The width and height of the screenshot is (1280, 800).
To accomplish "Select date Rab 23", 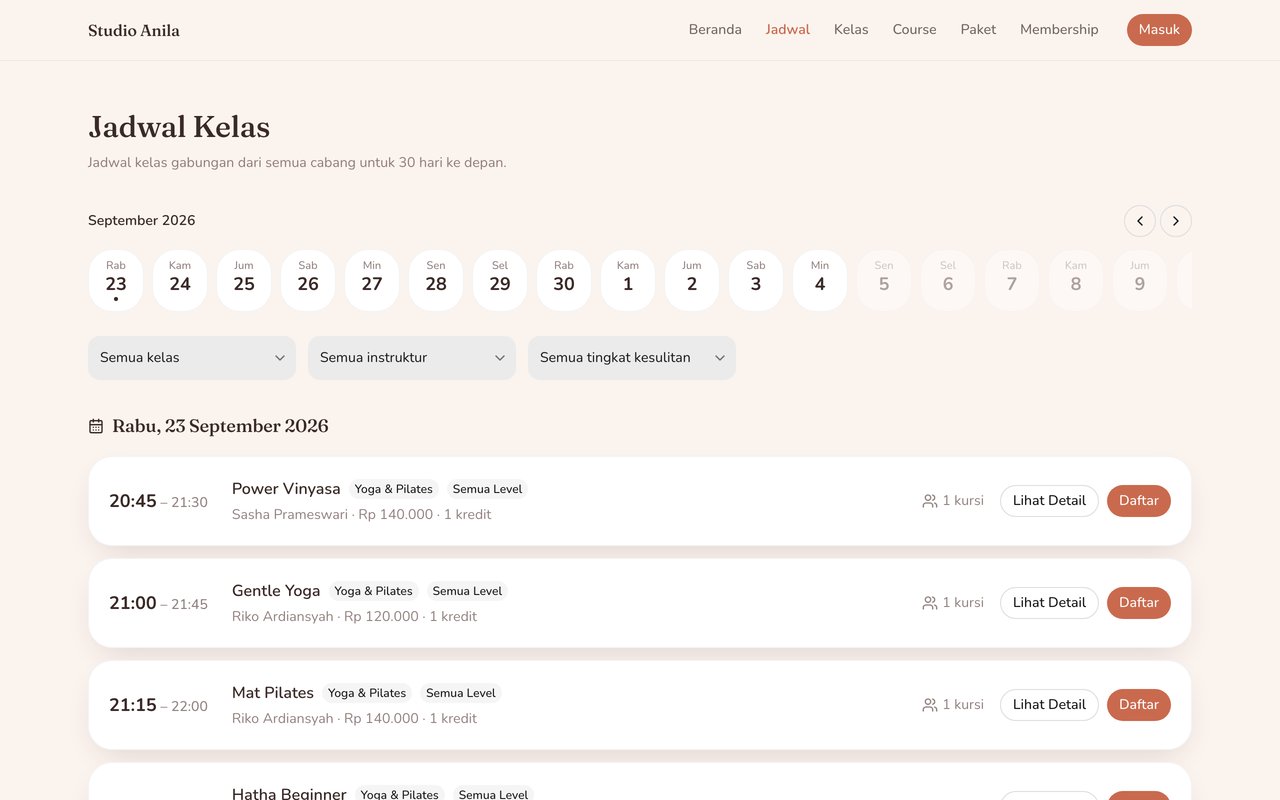I will (116, 280).
